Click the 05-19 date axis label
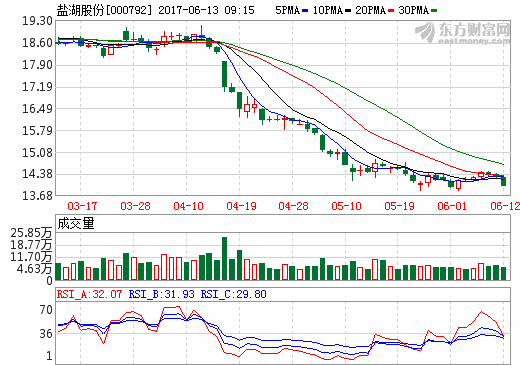Image resolution: width=520 pixels, height=365 pixels. click(399, 206)
